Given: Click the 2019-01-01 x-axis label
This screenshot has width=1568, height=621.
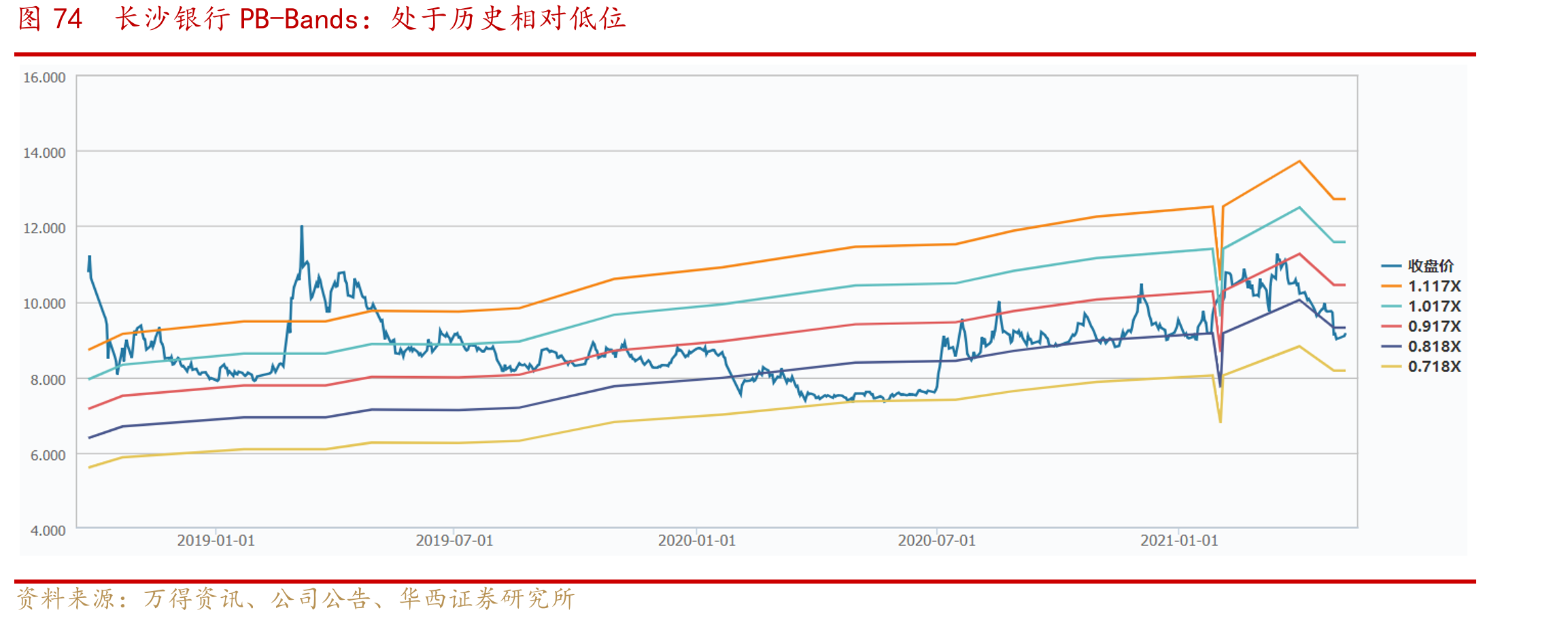Looking at the screenshot, I should (216, 541).
